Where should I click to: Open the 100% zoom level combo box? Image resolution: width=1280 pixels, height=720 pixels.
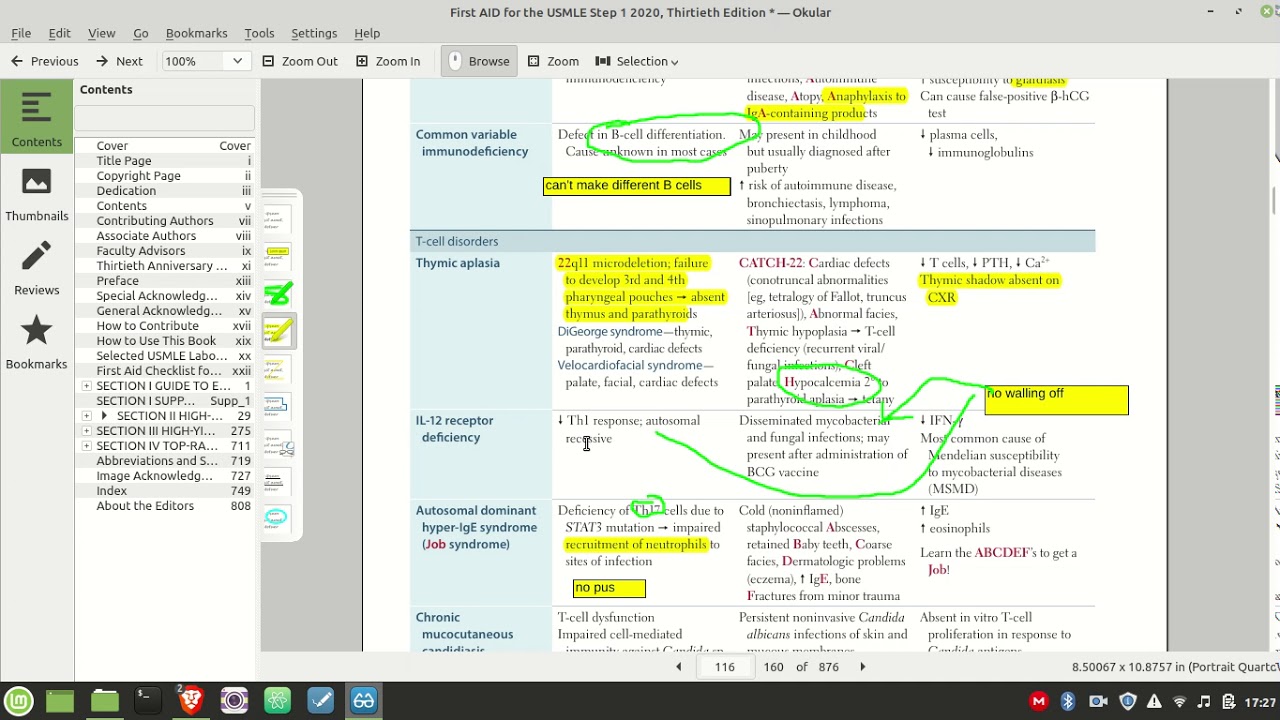[204, 61]
